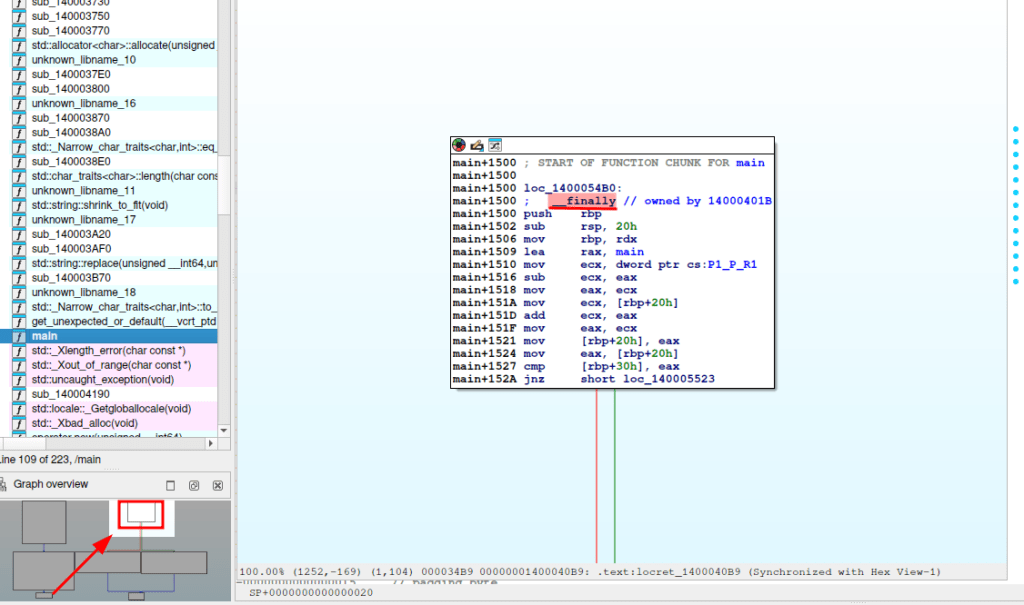This screenshot has width=1024, height=605.
Task: Click red viewport rectangle in graph overview
Action: tap(141, 515)
